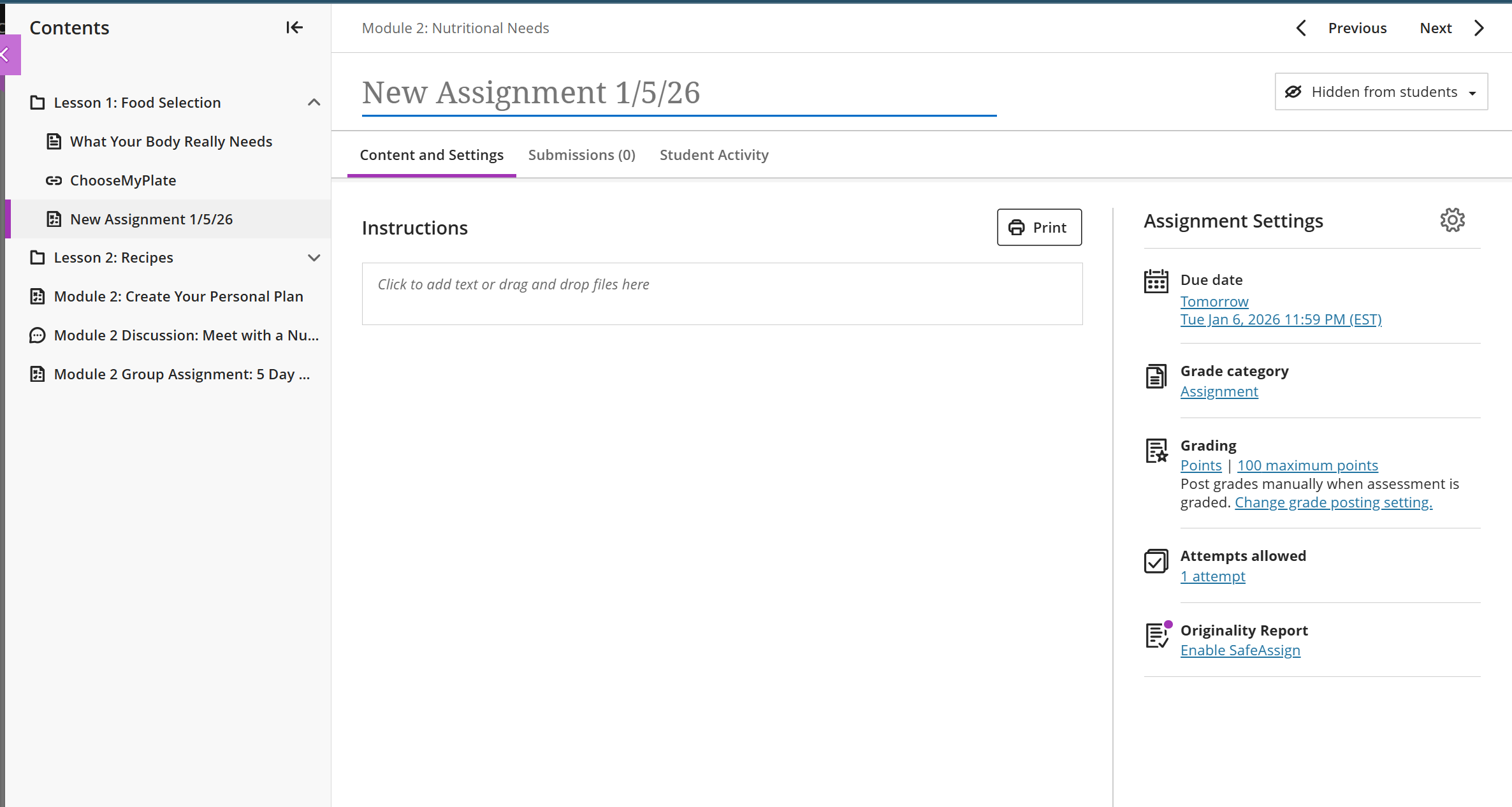Open the Submissions (0) tab
The image size is (1512, 807).
(582, 155)
